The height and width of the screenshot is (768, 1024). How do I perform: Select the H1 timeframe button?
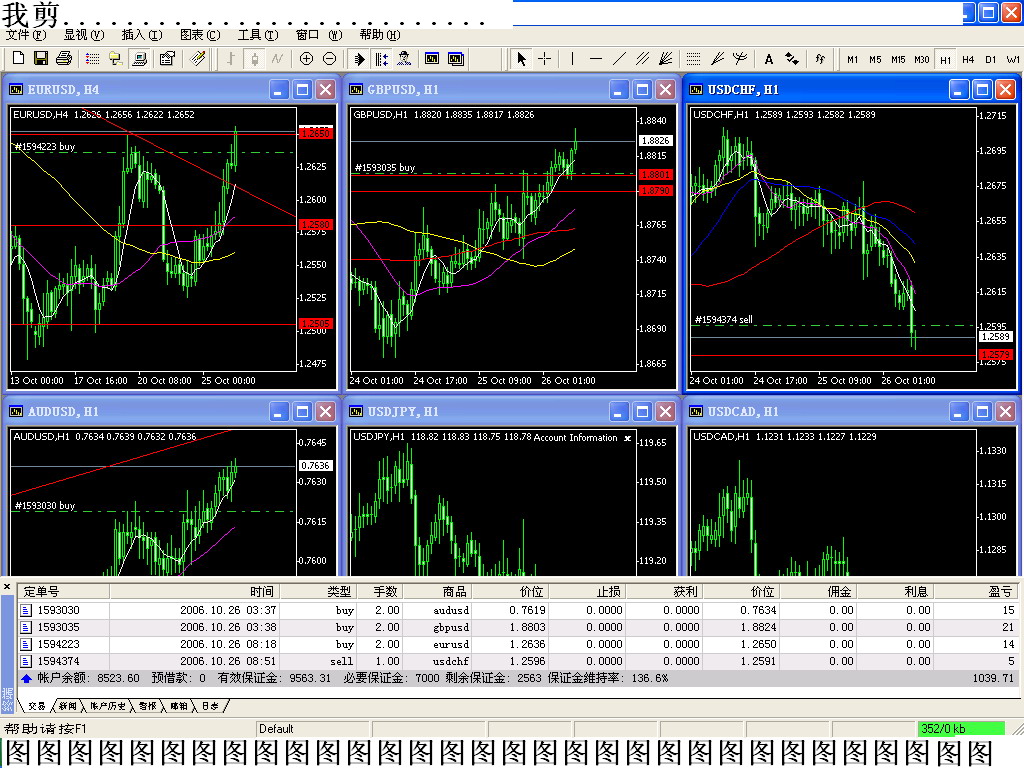tap(946, 59)
